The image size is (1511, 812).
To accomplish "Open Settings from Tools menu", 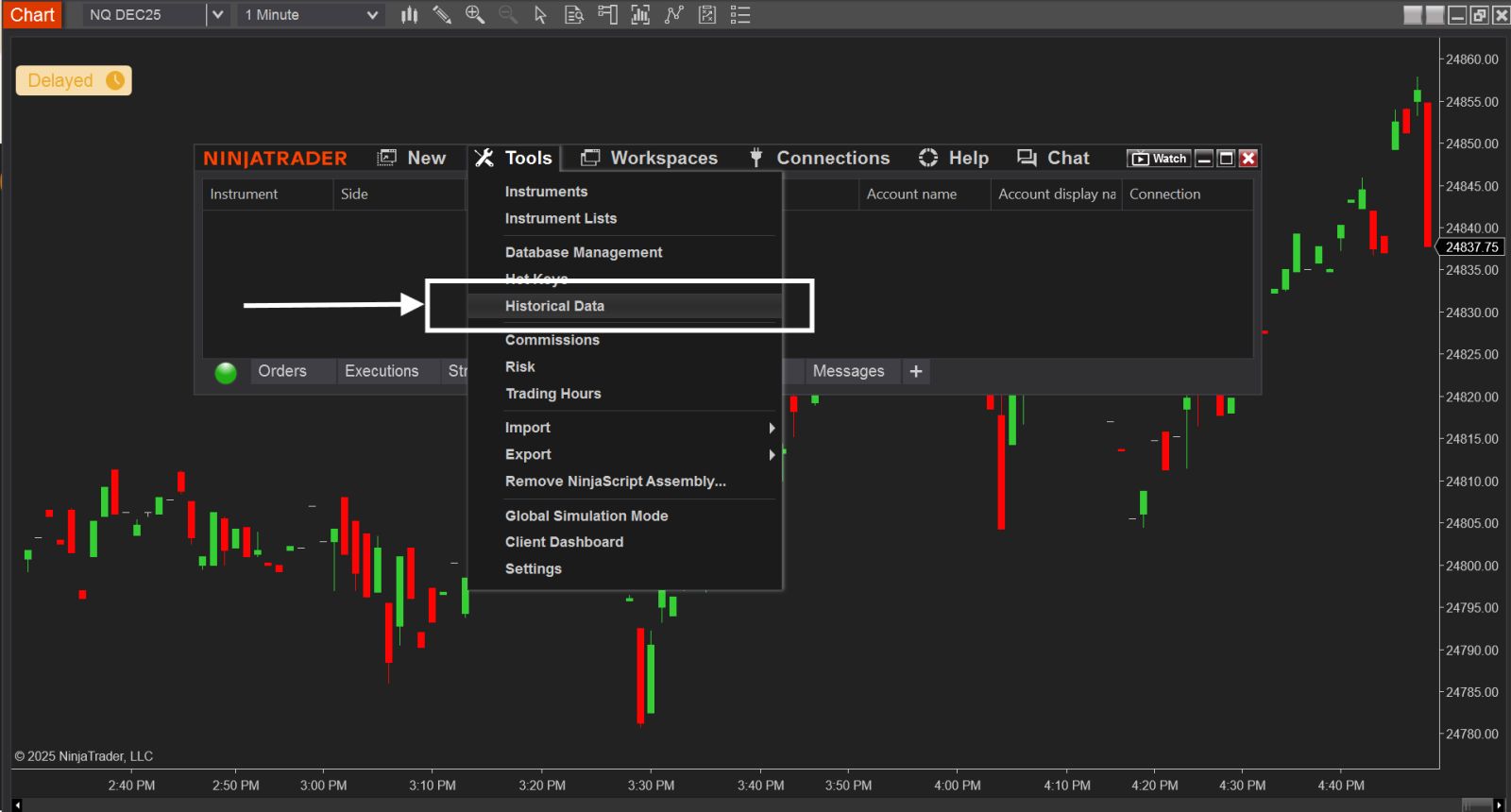I will click(534, 568).
